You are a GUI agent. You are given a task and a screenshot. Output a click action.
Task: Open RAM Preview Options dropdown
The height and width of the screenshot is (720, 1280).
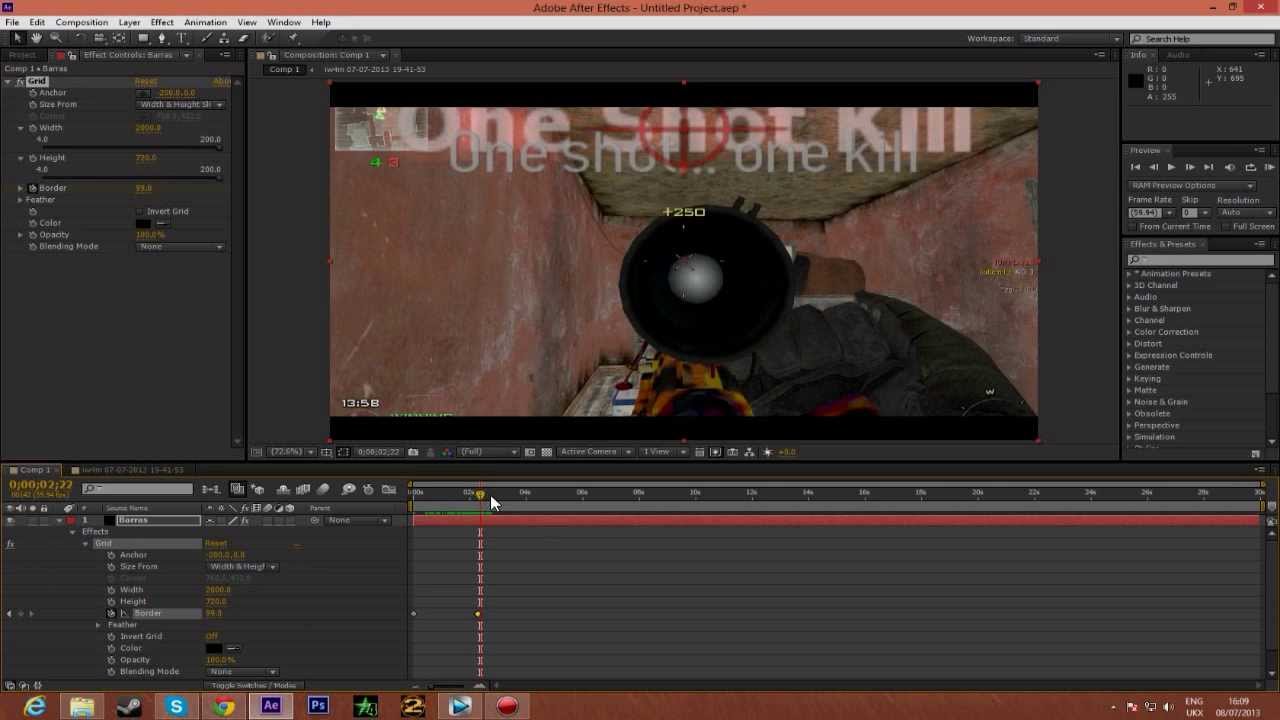[1192, 186]
